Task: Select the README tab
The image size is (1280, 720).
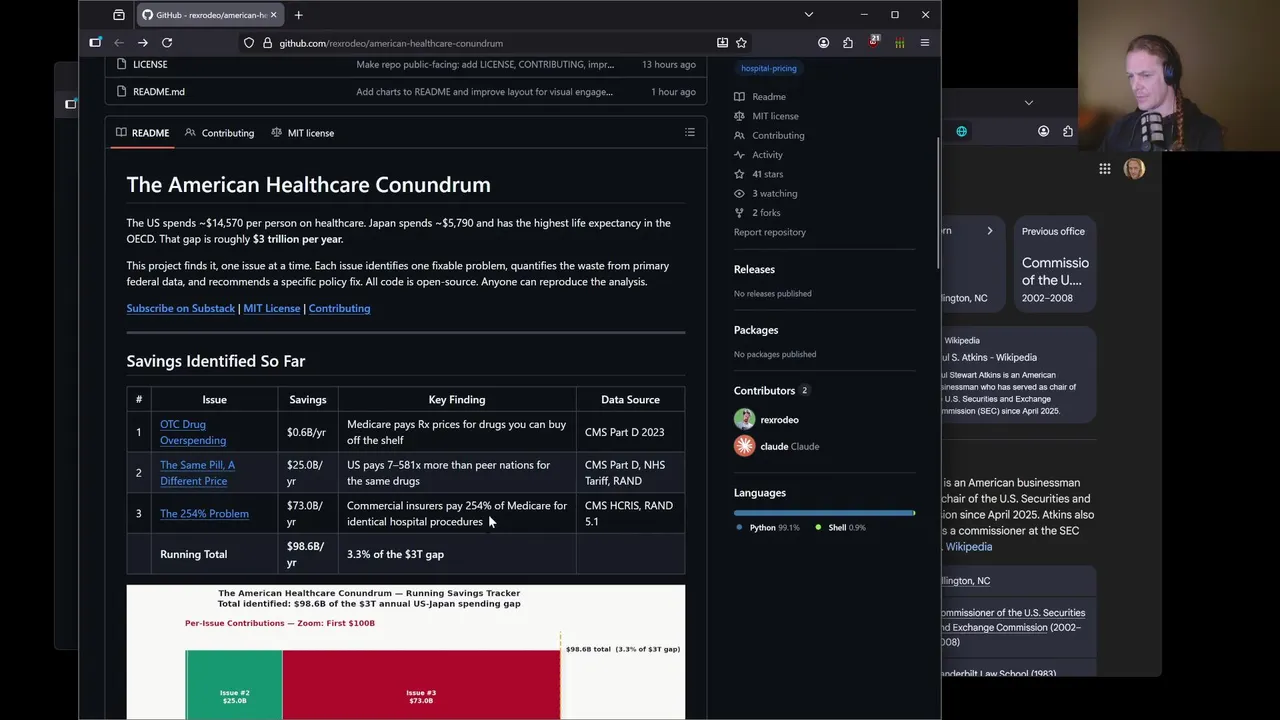Action: 142,132
